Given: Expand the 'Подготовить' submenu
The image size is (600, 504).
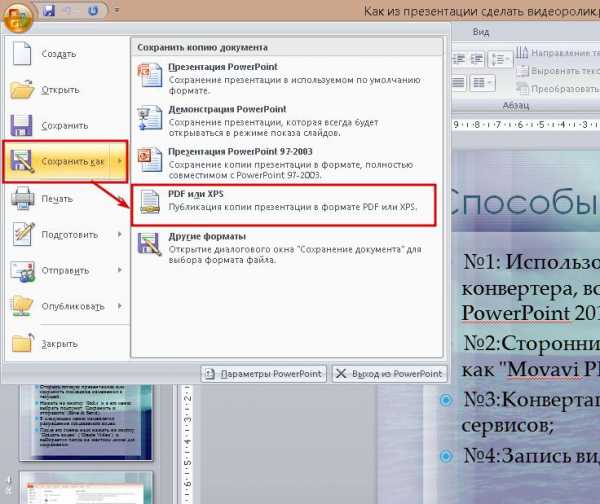Looking at the screenshot, I should tap(120, 234).
